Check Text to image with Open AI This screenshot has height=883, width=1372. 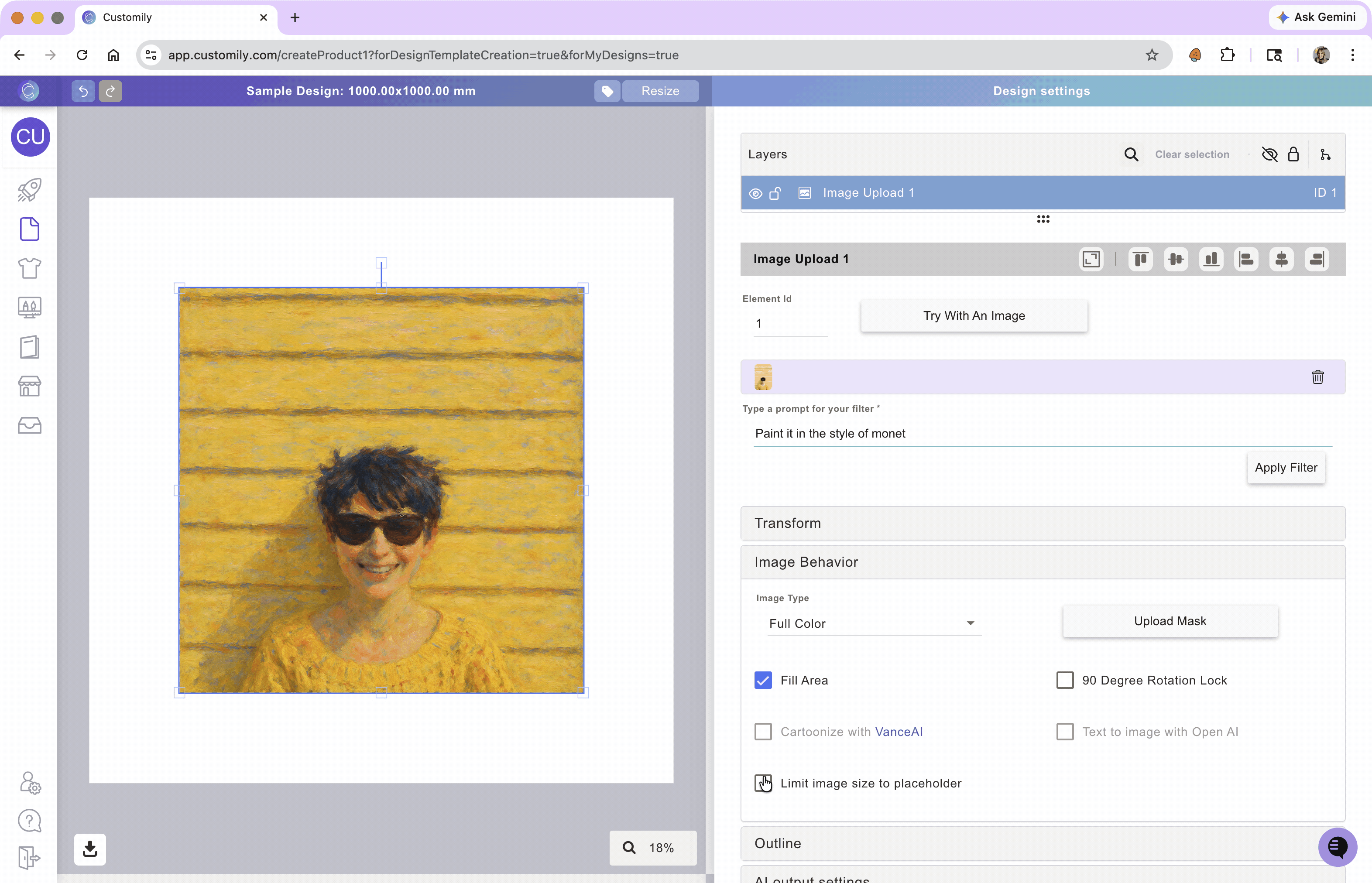click(1064, 732)
